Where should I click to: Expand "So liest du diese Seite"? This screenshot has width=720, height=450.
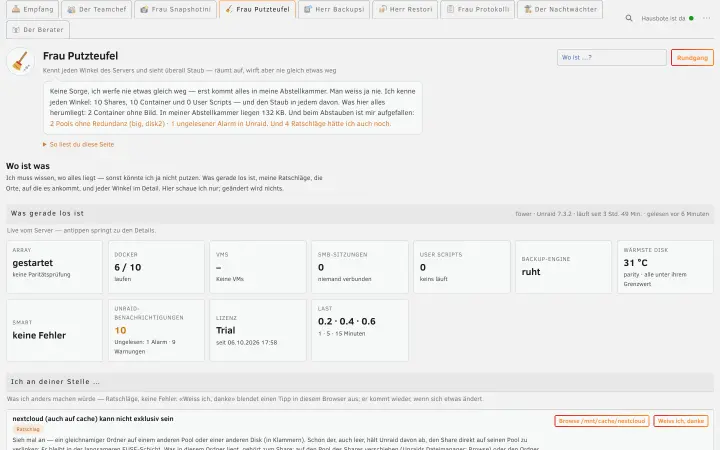pos(79,144)
